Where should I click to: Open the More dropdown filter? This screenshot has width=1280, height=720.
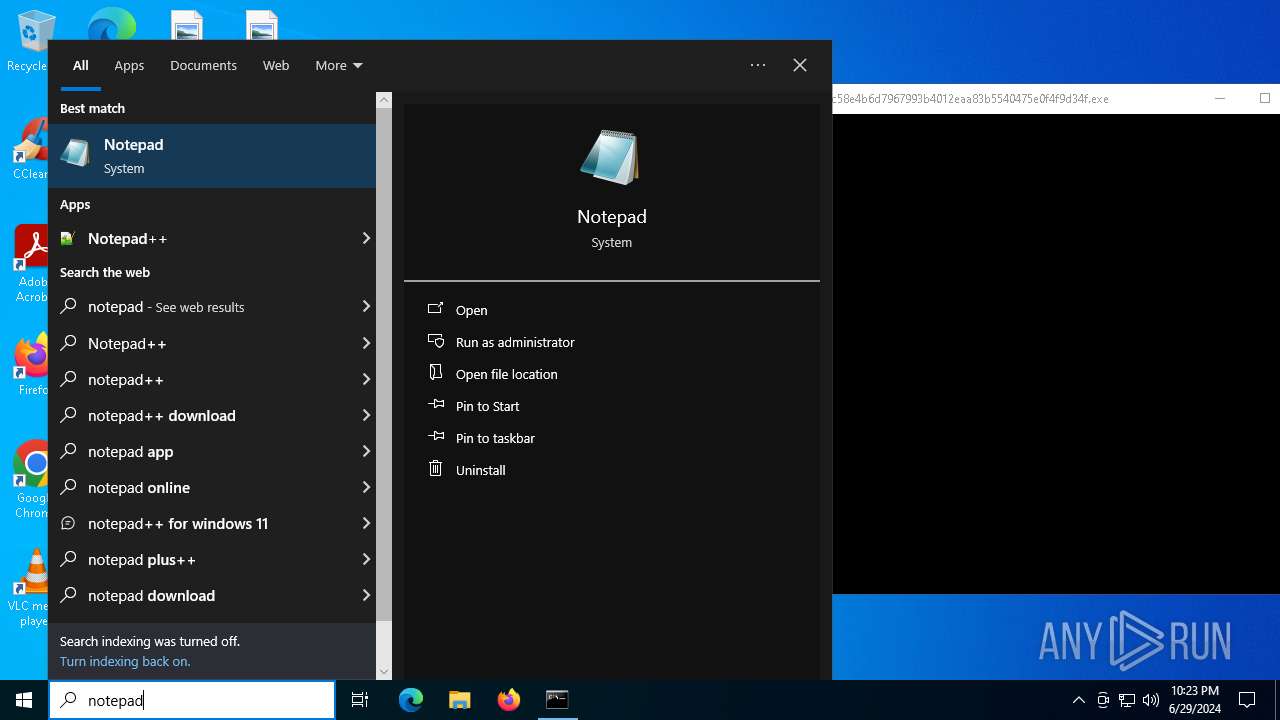coord(338,65)
